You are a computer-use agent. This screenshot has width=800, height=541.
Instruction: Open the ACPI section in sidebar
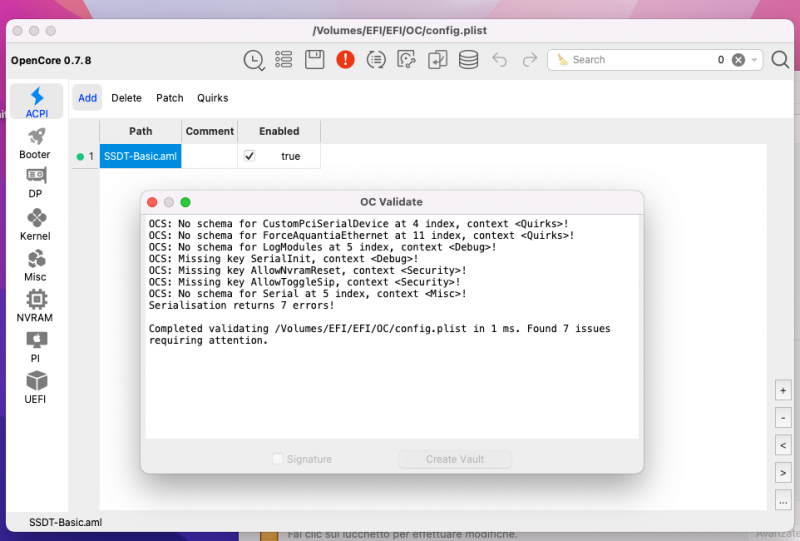37,102
